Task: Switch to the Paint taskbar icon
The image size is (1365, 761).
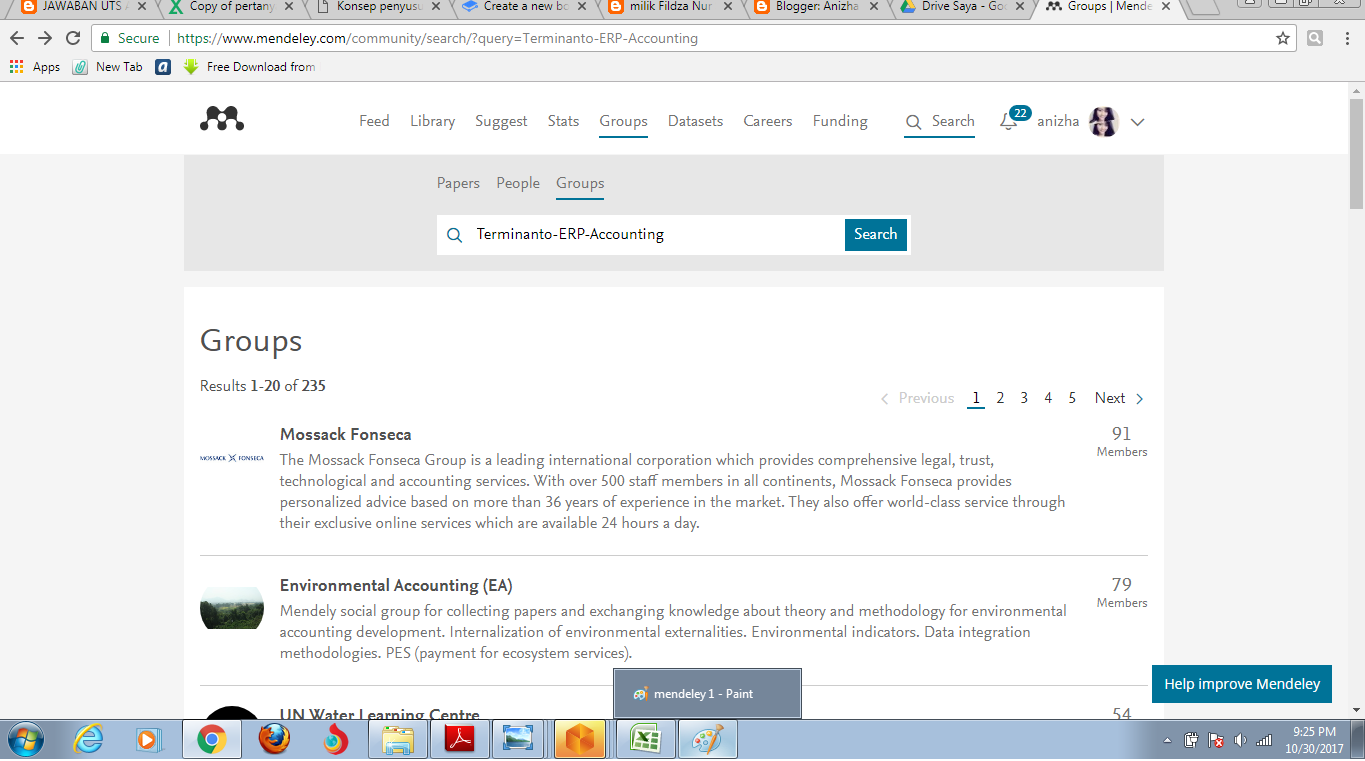Action: click(x=708, y=739)
